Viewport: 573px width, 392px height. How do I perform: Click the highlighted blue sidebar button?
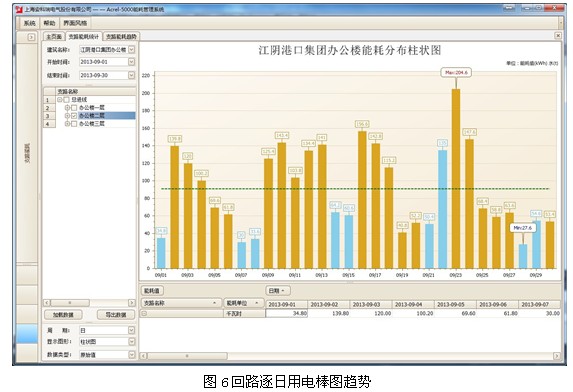tap(27, 334)
